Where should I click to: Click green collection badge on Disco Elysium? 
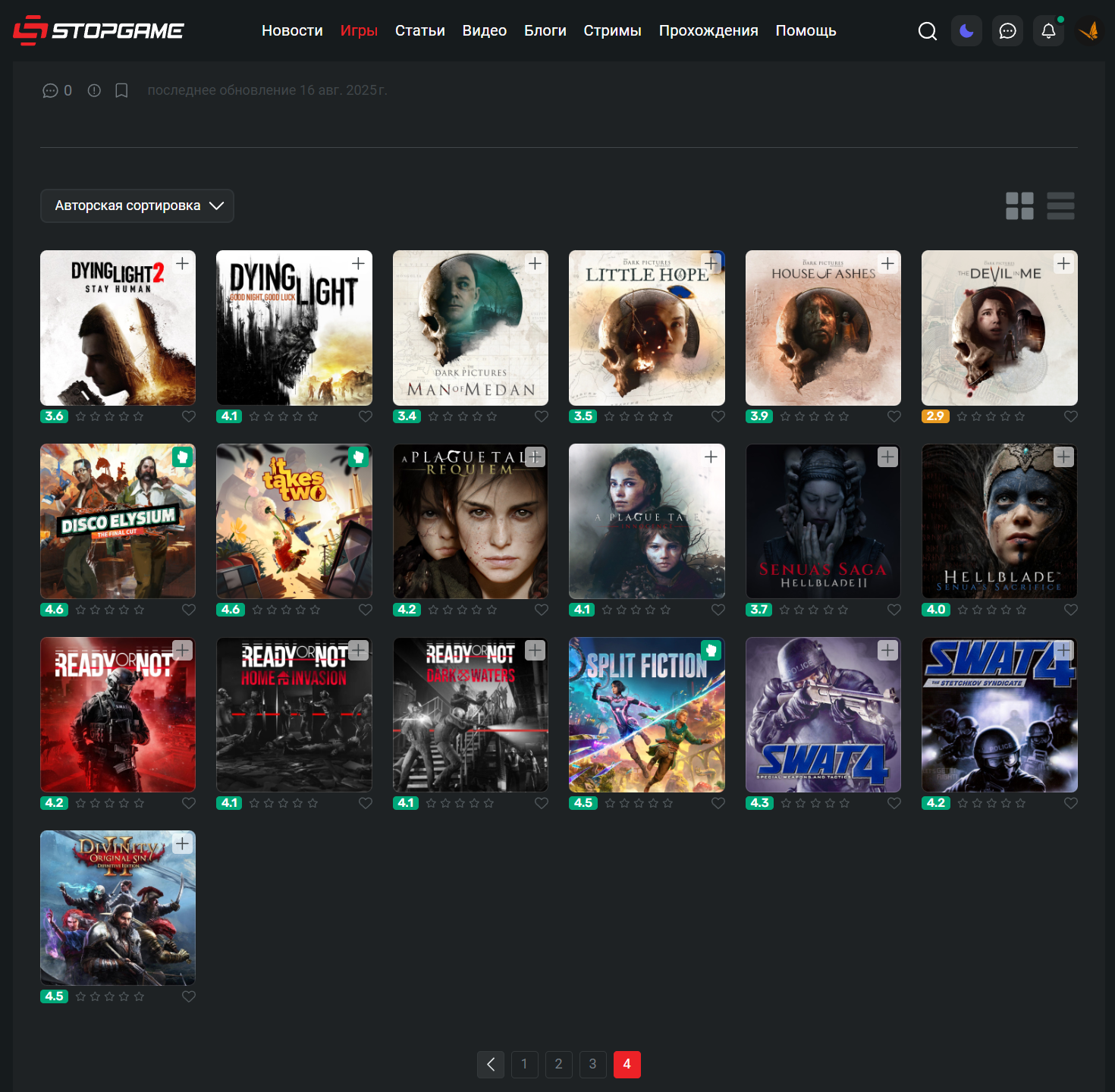tap(182, 457)
